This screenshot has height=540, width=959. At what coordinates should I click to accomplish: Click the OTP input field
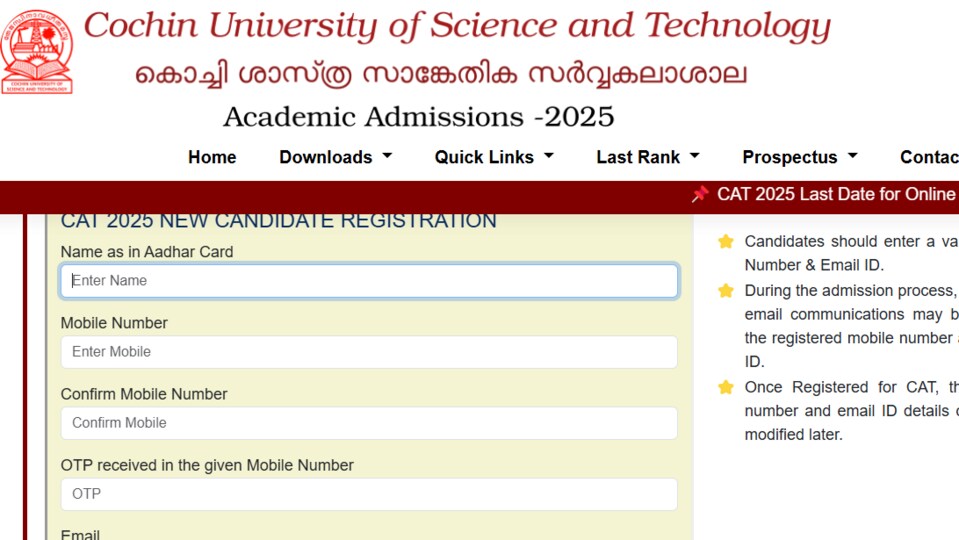click(369, 494)
